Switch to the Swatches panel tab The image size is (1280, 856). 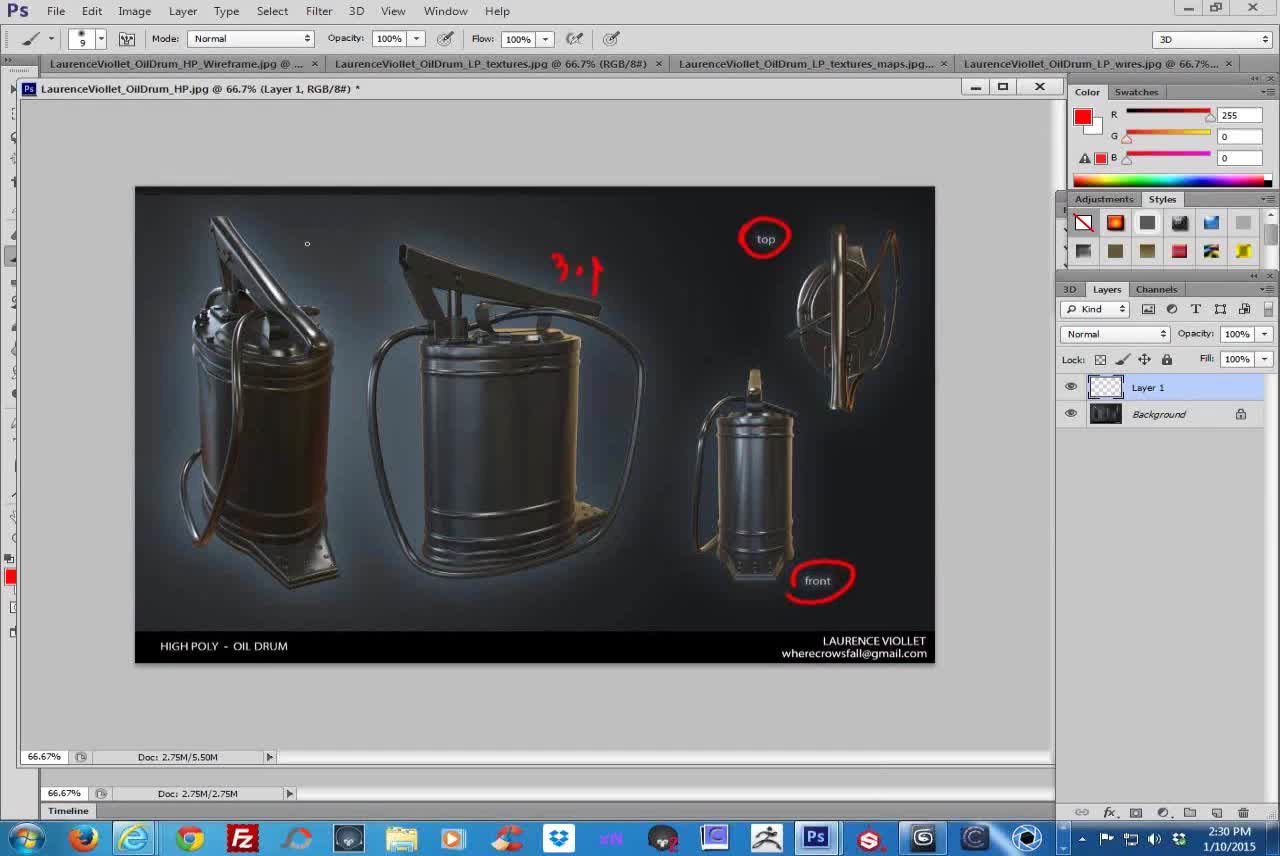(x=1136, y=92)
